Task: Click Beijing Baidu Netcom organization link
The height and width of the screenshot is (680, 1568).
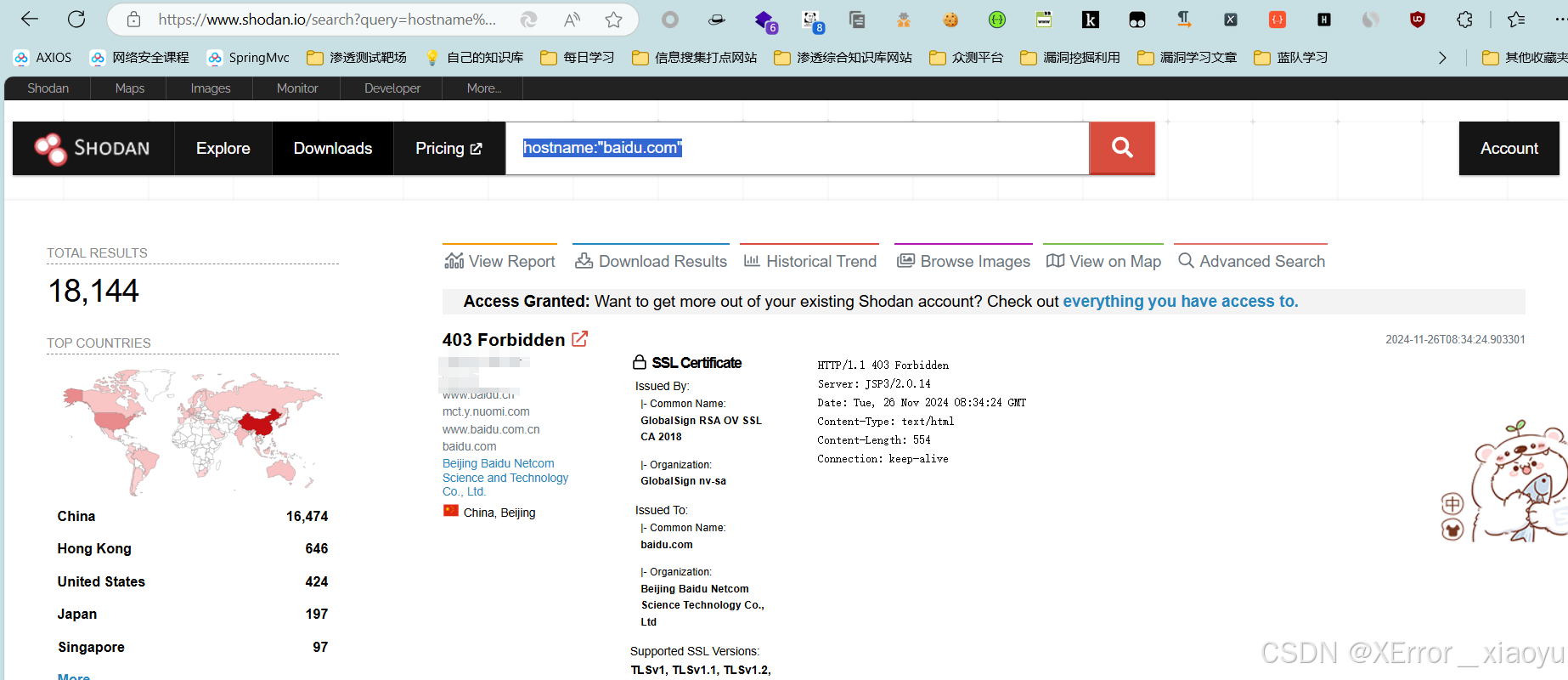Action: [505, 477]
